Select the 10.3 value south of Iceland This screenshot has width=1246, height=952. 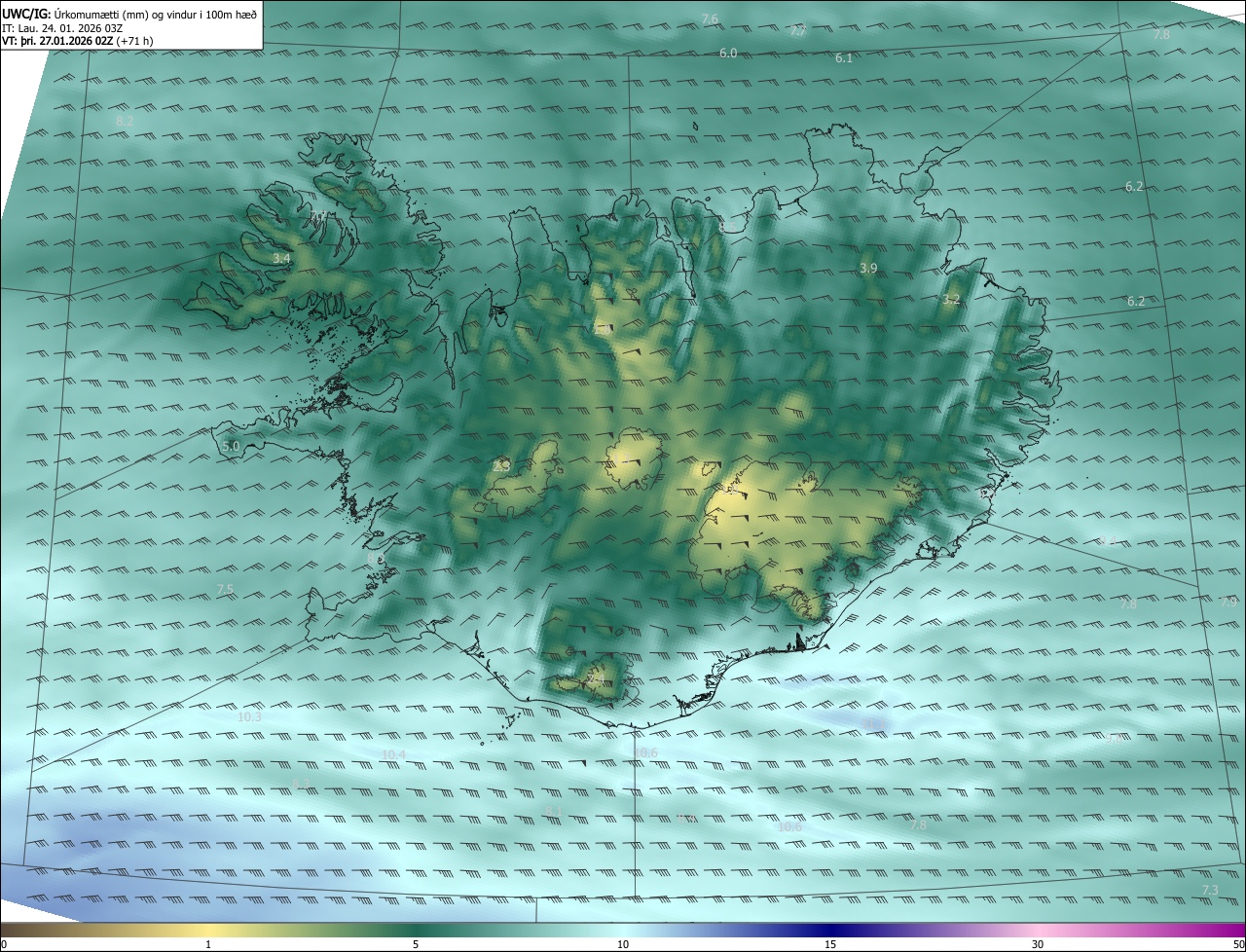click(249, 716)
